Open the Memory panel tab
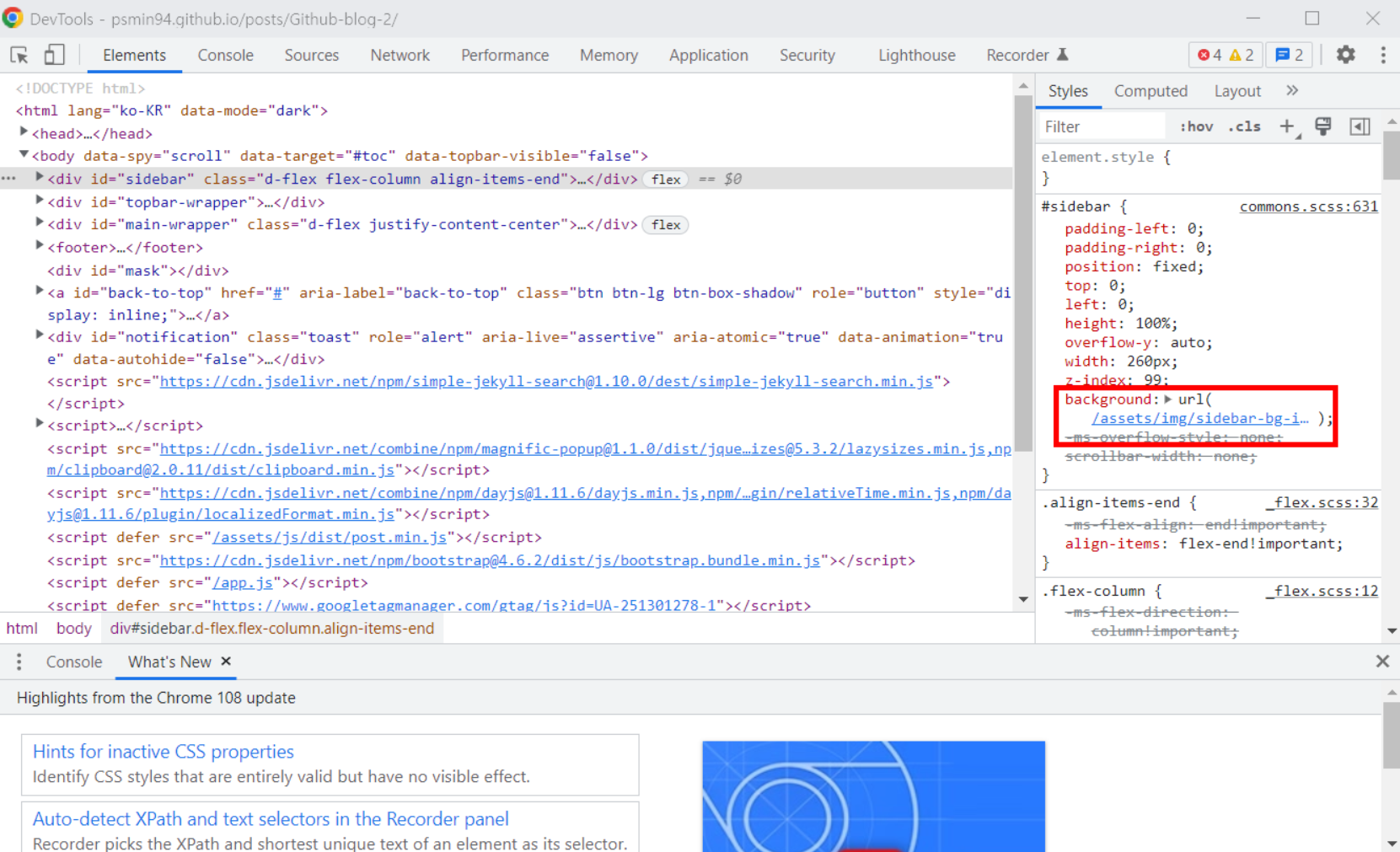The height and width of the screenshot is (852, 1400). pyautogui.click(x=609, y=55)
